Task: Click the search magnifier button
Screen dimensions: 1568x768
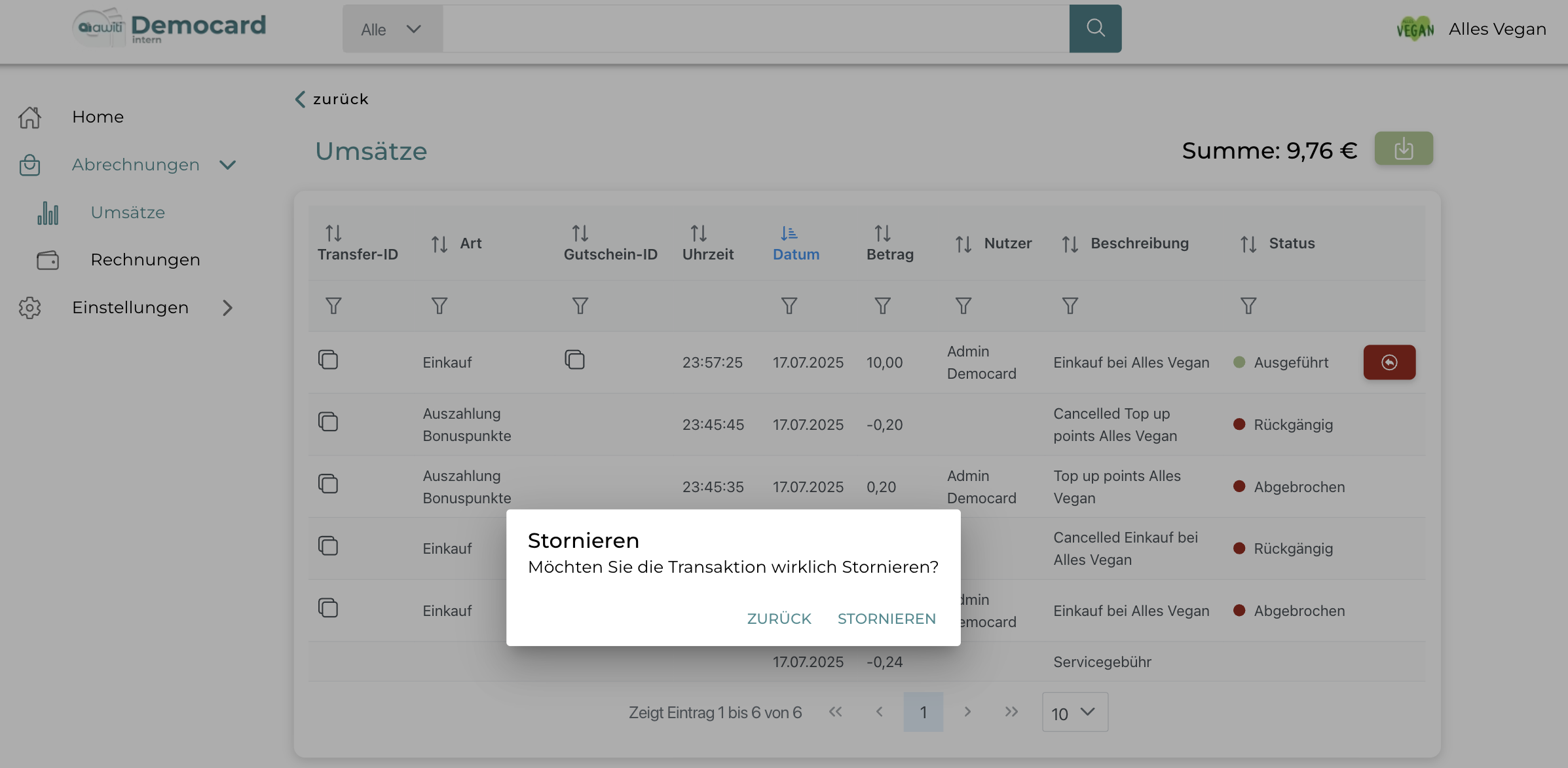Action: click(1095, 28)
